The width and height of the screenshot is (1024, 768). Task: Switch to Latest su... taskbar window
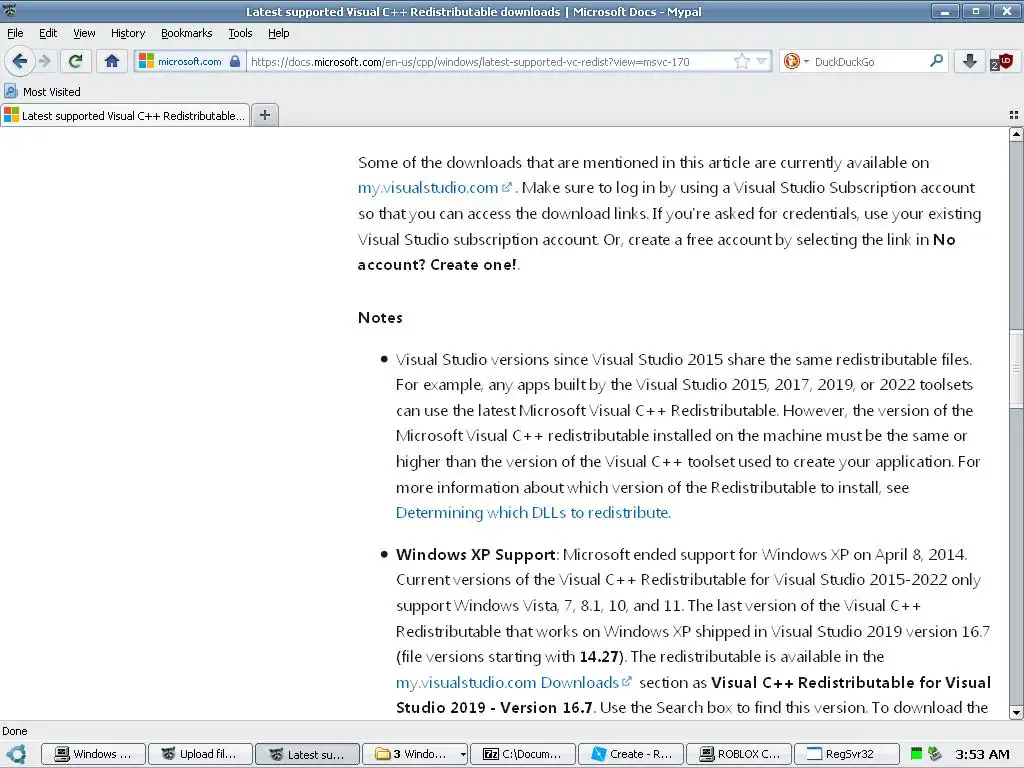pos(307,754)
